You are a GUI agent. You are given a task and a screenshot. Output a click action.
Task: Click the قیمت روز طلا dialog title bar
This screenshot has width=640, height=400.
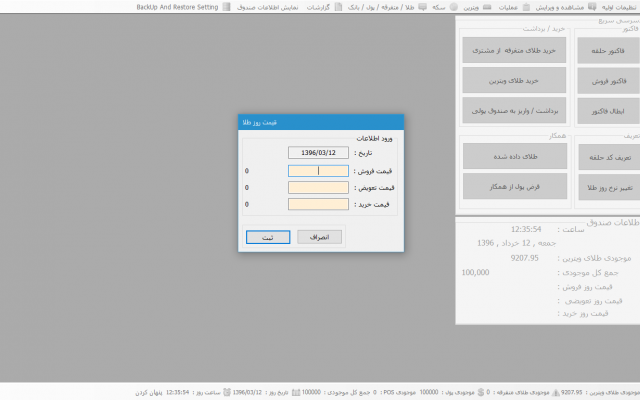(x=321, y=122)
